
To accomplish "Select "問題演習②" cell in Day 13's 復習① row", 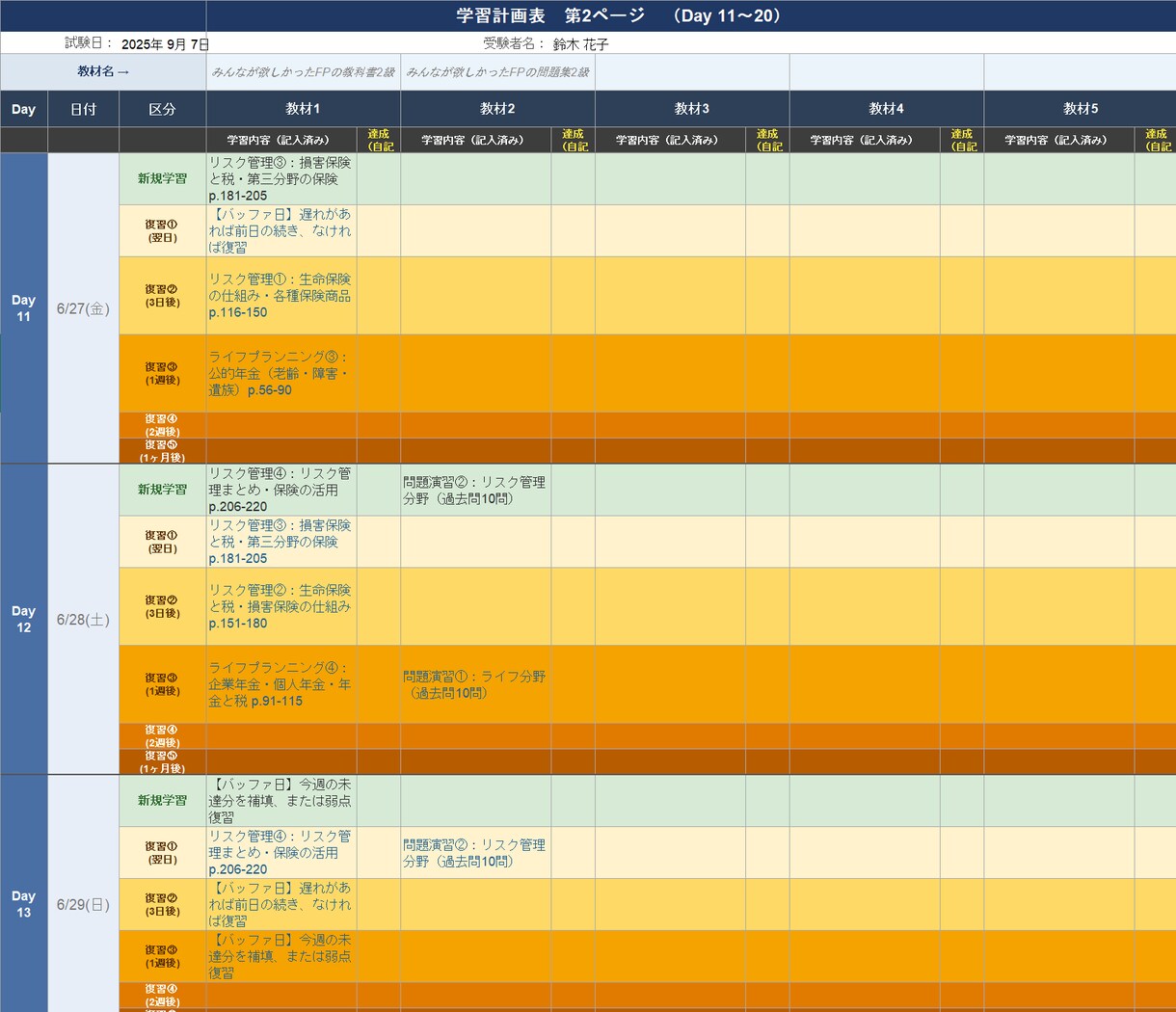I will point(476,853).
